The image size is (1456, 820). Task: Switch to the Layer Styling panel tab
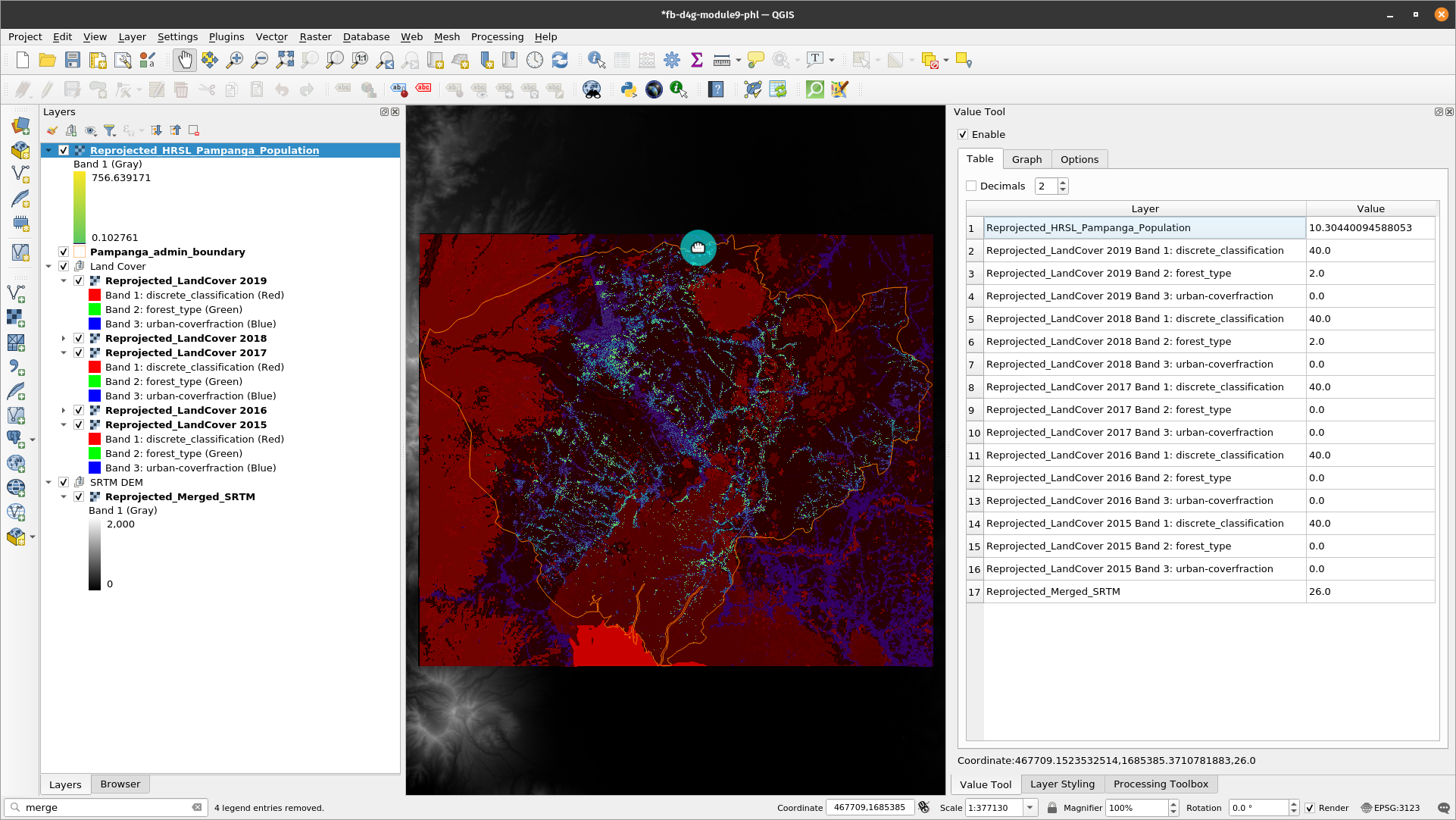(1062, 784)
